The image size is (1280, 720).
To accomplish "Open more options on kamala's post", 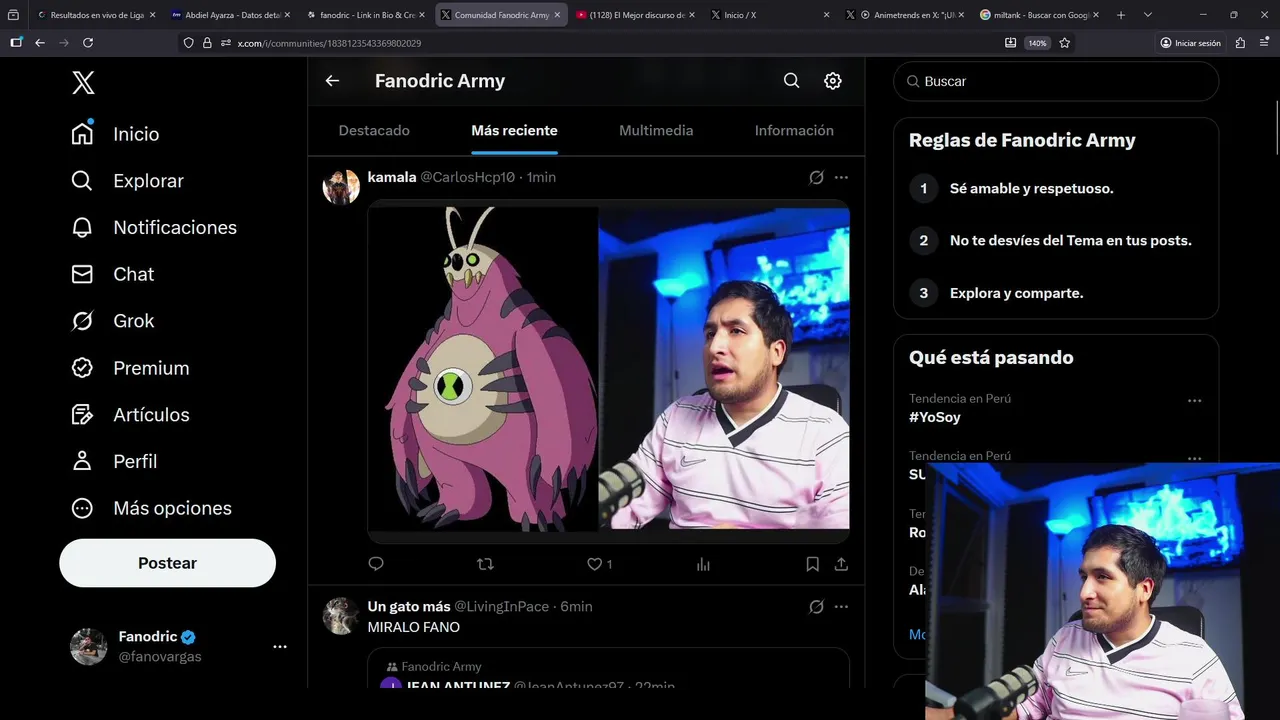I will 841,177.
